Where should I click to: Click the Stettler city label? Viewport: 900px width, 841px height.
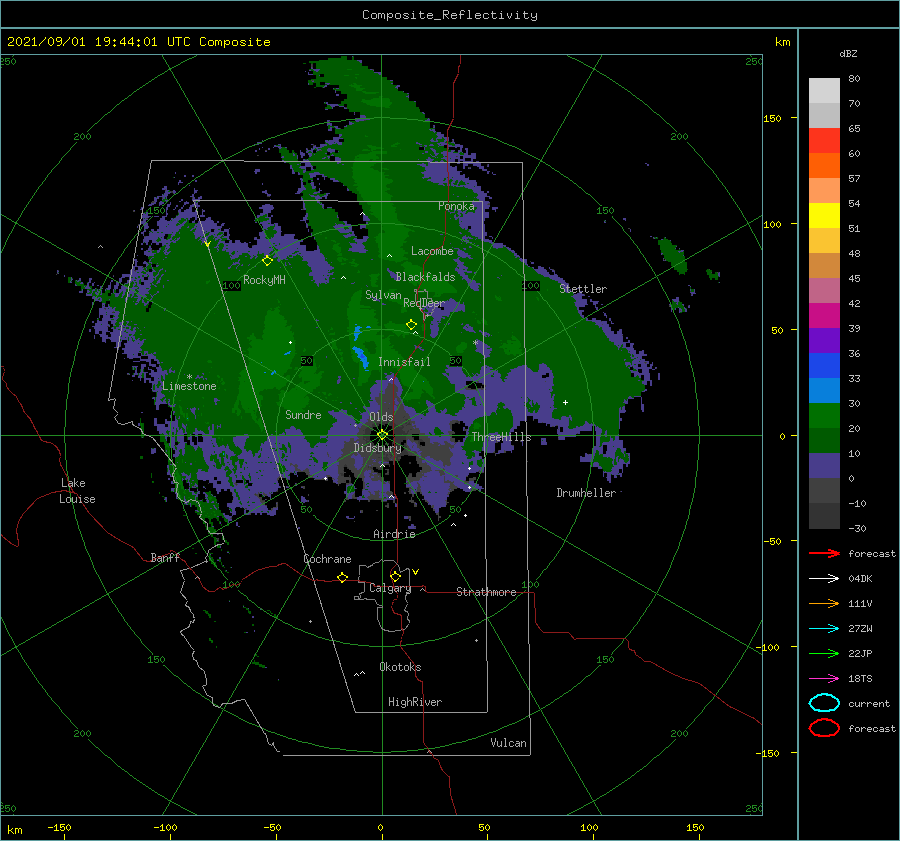point(583,289)
